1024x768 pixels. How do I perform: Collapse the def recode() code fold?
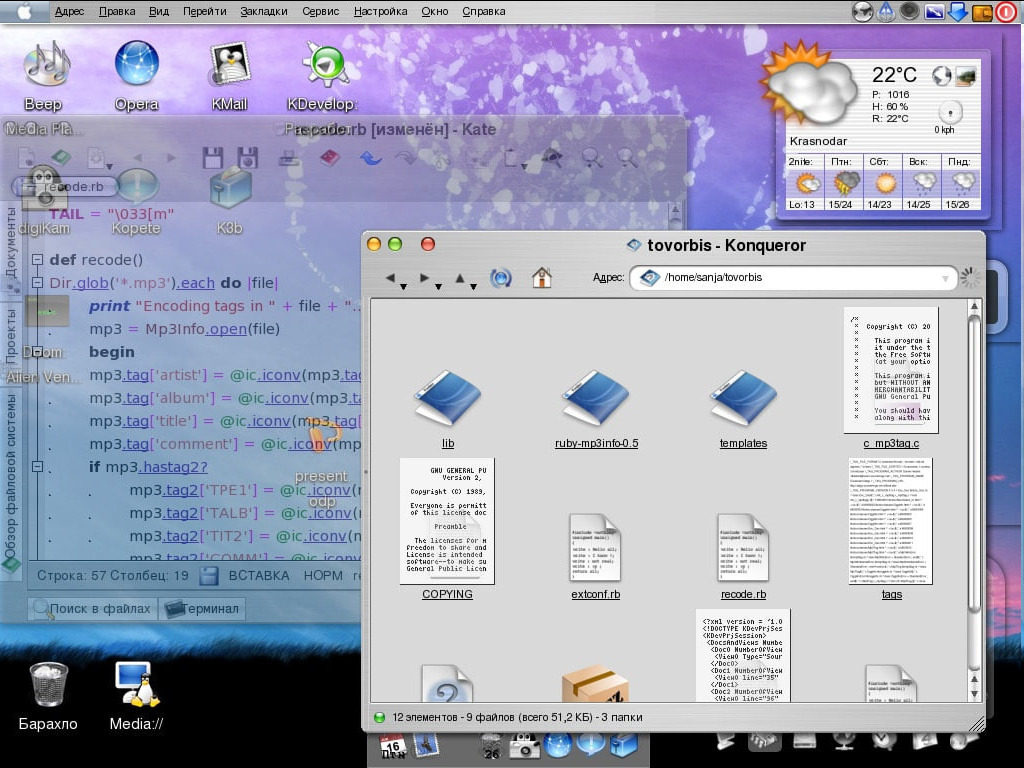(x=37, y=260)
